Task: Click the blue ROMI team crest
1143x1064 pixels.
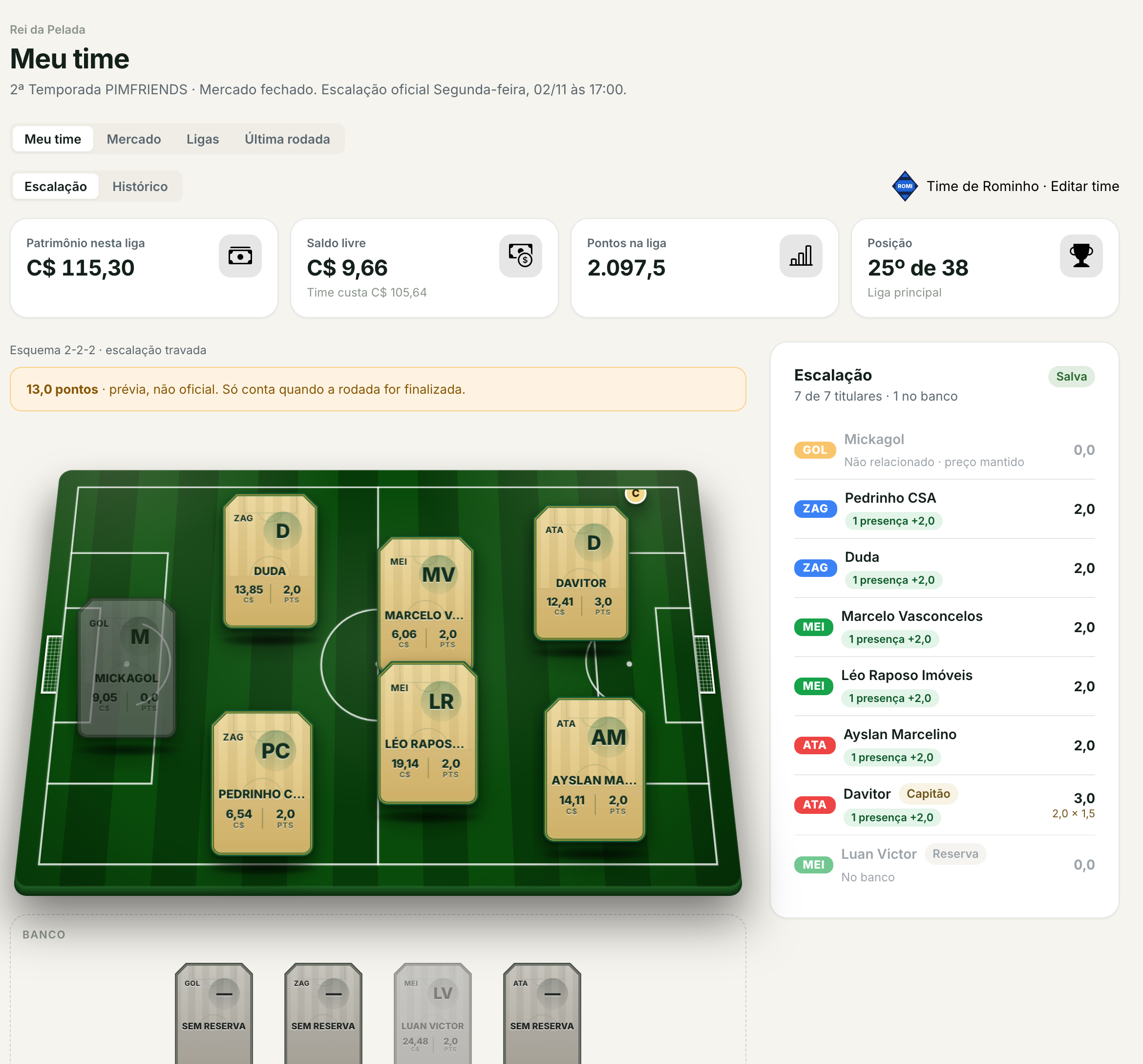Action: coord(905,186)
